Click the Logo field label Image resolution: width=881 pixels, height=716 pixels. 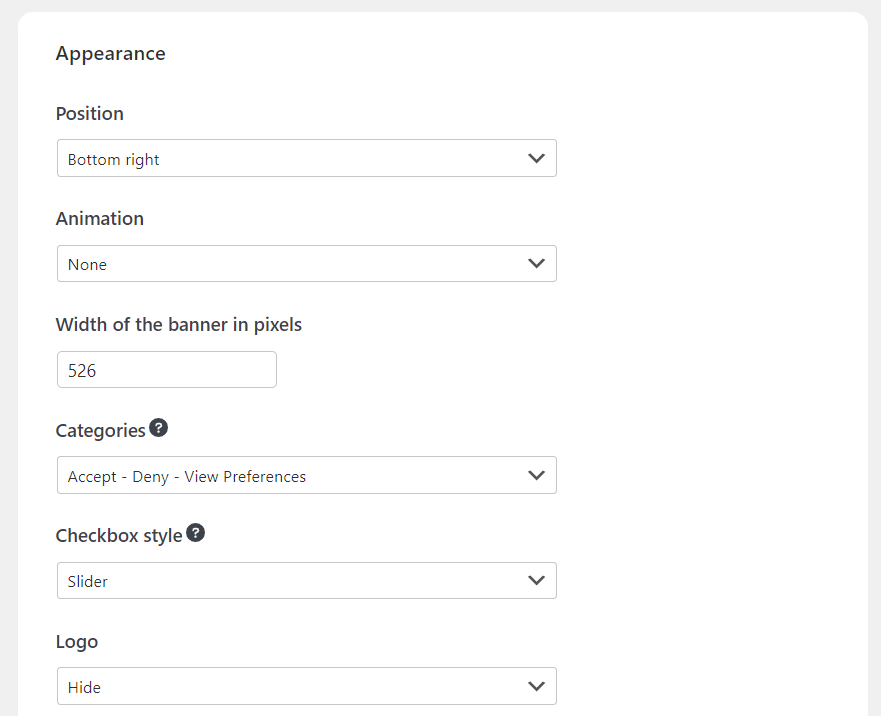[x=77, y=642]
